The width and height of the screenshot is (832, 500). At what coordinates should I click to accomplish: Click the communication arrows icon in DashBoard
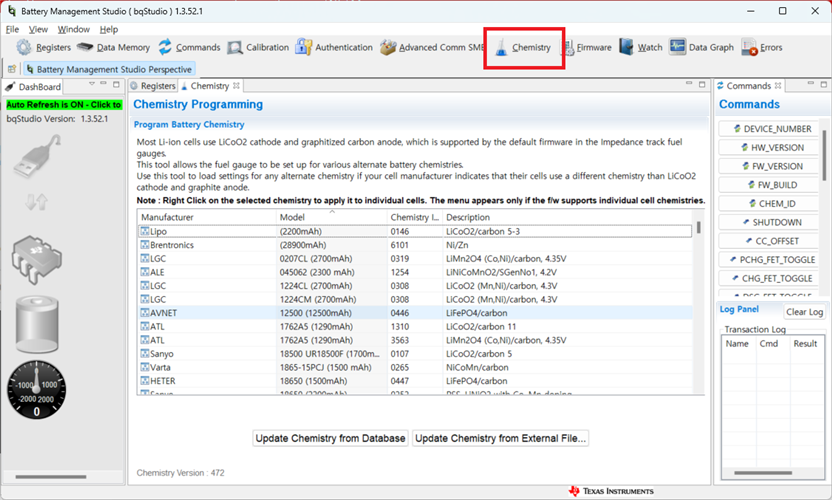tap(36, 202)
